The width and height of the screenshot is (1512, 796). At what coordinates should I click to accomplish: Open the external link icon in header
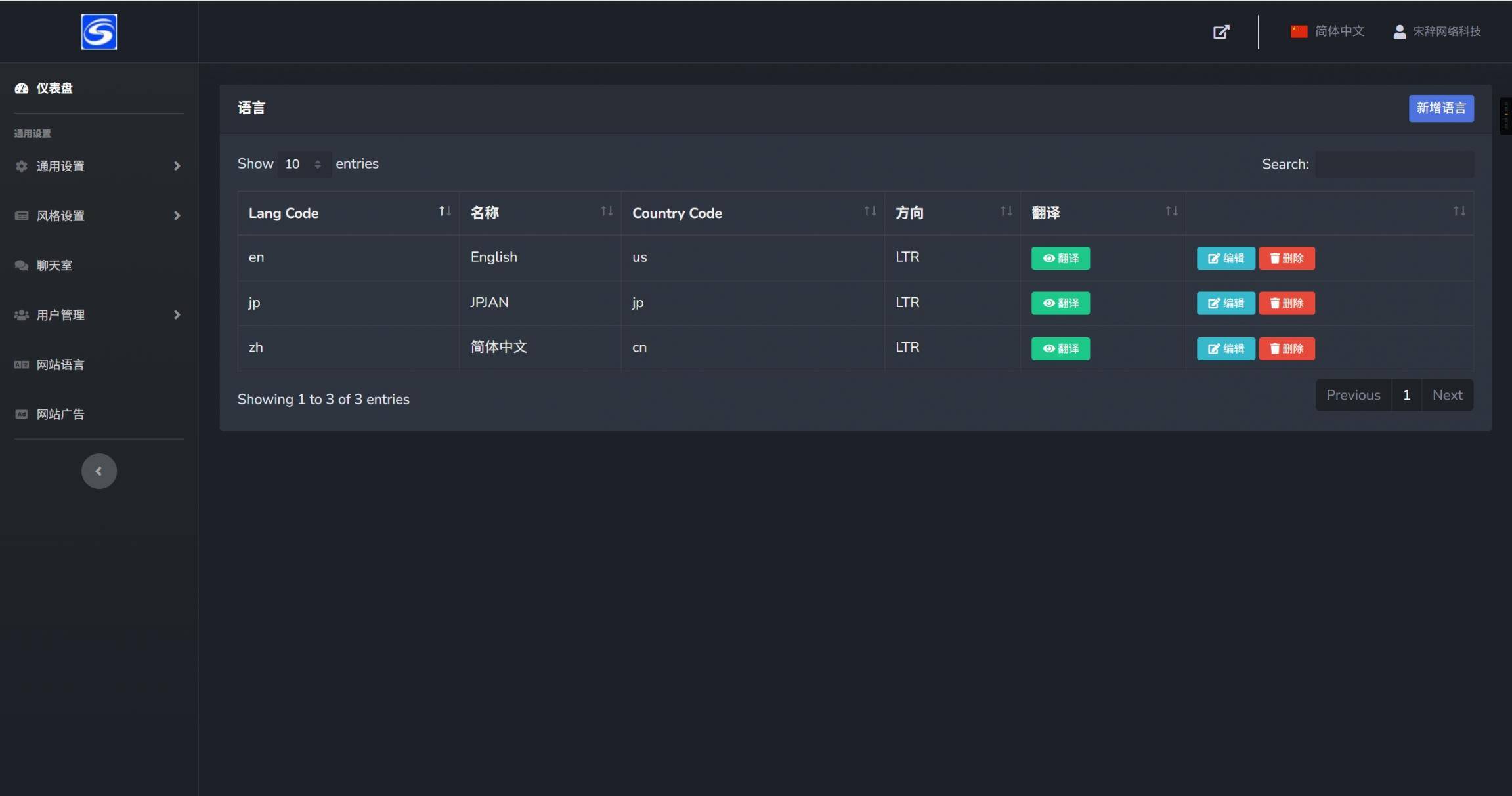pos(1220,31)
